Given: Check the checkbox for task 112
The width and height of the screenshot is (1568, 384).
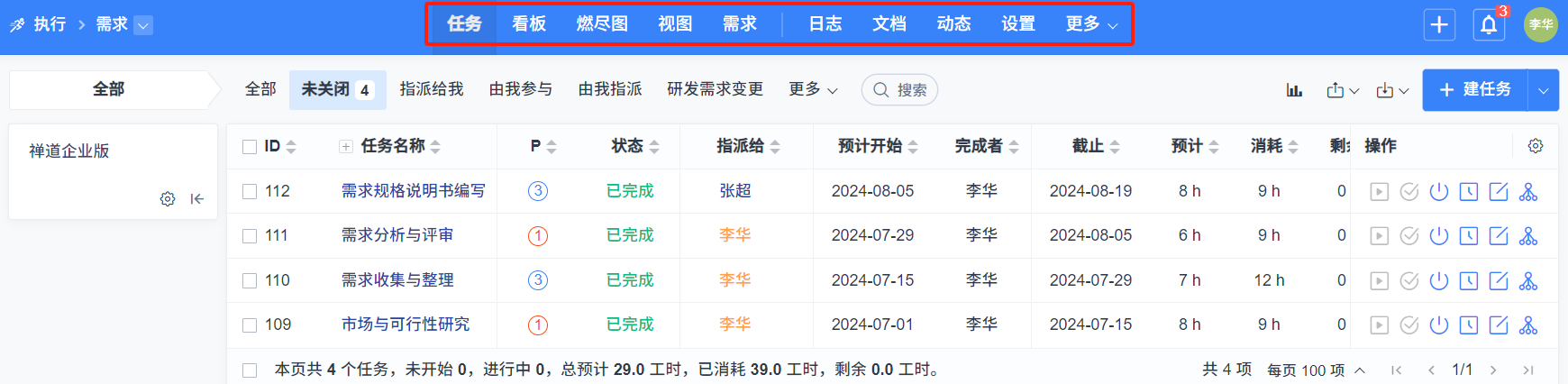Looking at the screenshot, I should [x=250, y=191].
